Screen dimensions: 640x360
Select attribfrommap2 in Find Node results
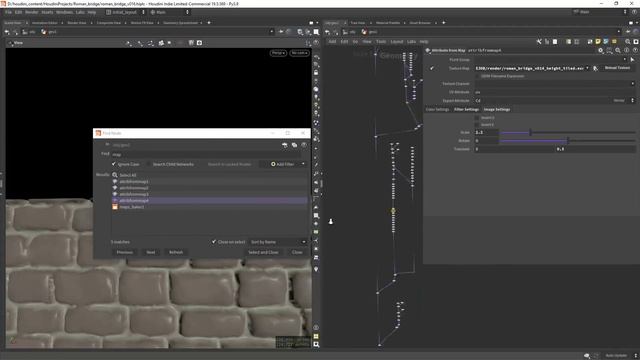(209, 188)
